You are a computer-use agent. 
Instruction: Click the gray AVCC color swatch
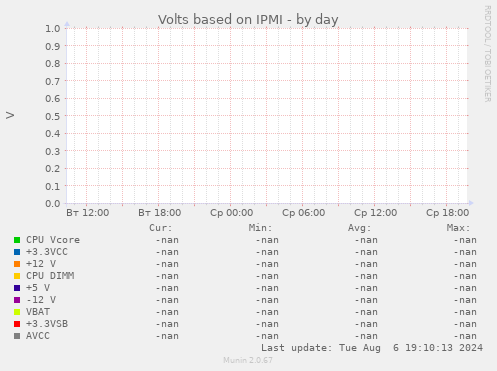pyautogui.click(x=17, y=336)
